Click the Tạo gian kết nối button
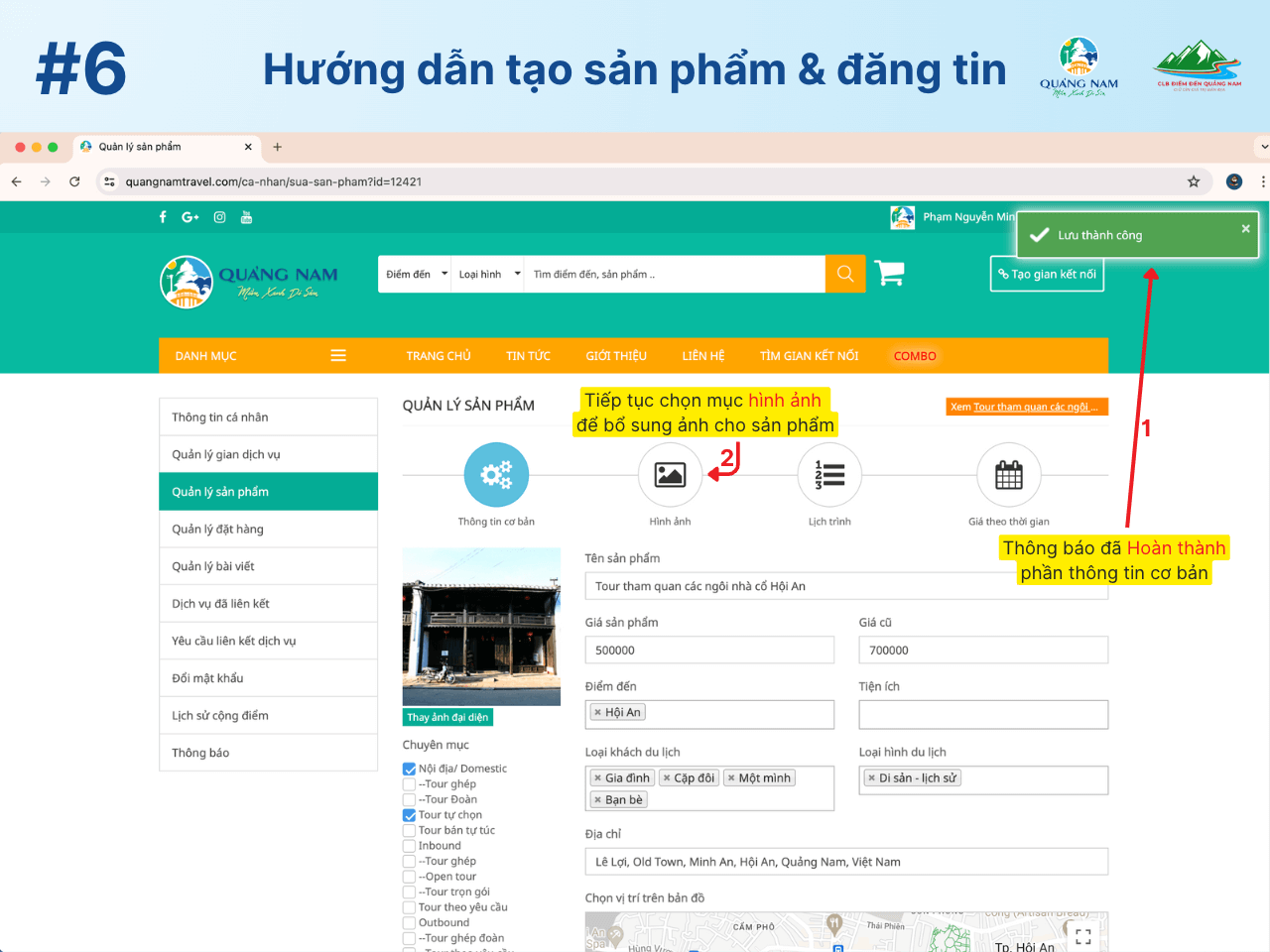The width and height of the screenshot is (1270, 952). (1047, 275)
